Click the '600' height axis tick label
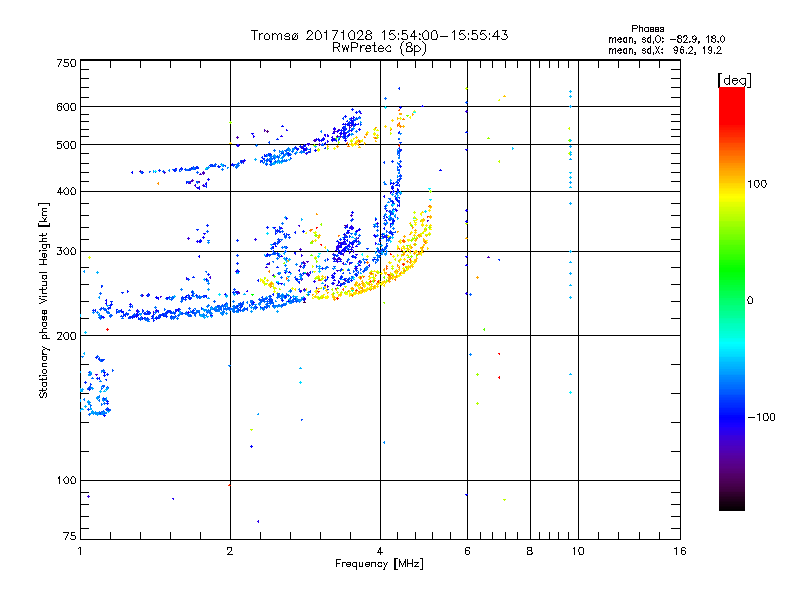 click(66, 107)
